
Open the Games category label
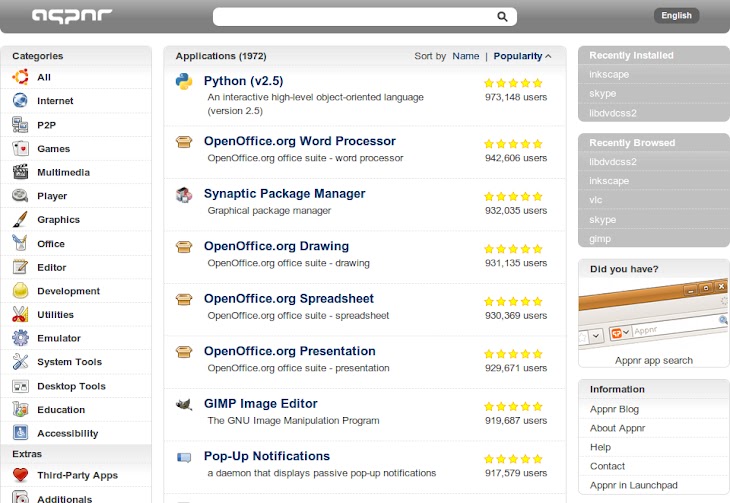point(54,149)
